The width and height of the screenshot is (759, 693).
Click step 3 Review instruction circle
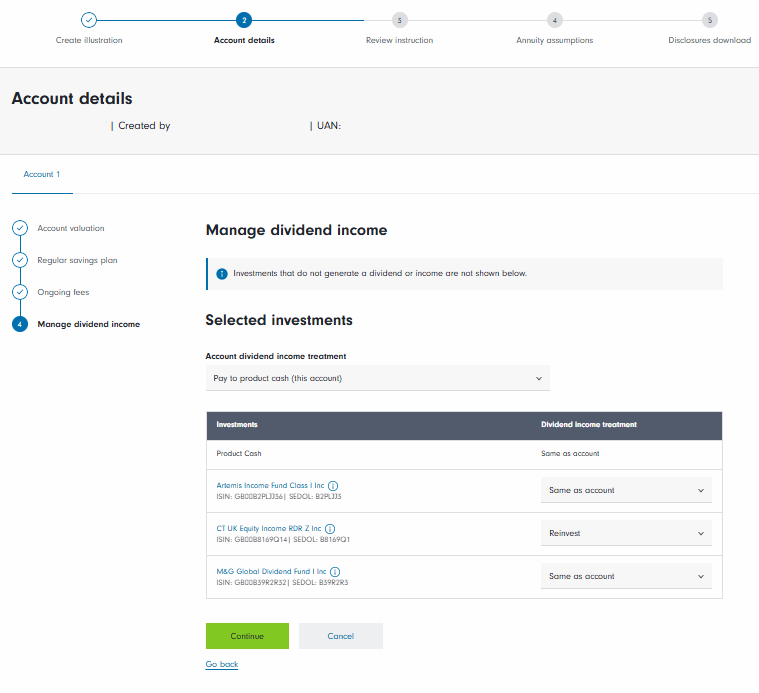click(x=399, y=20)
